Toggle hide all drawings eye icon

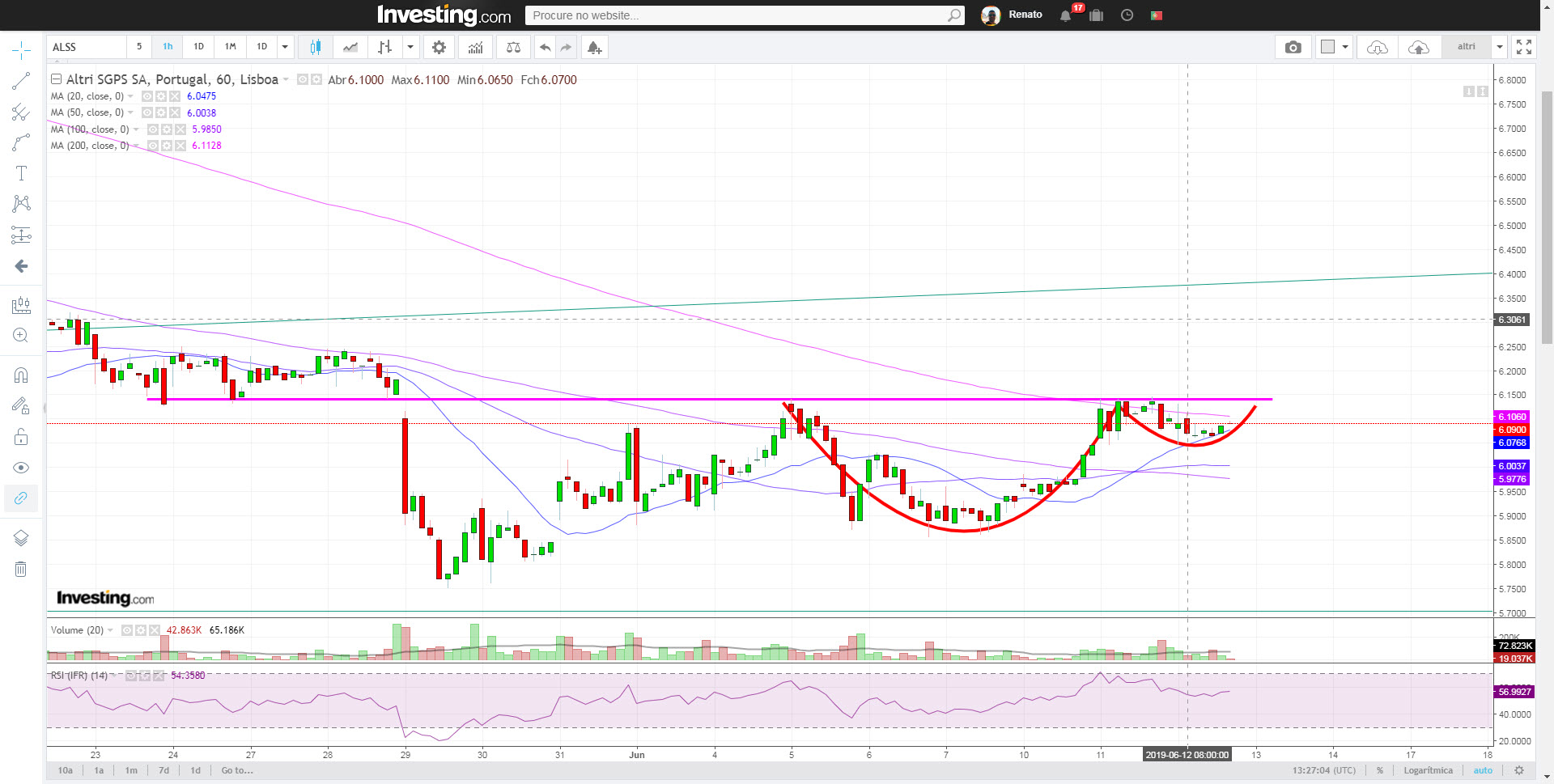pyautogui.click(x=21, y=468)
